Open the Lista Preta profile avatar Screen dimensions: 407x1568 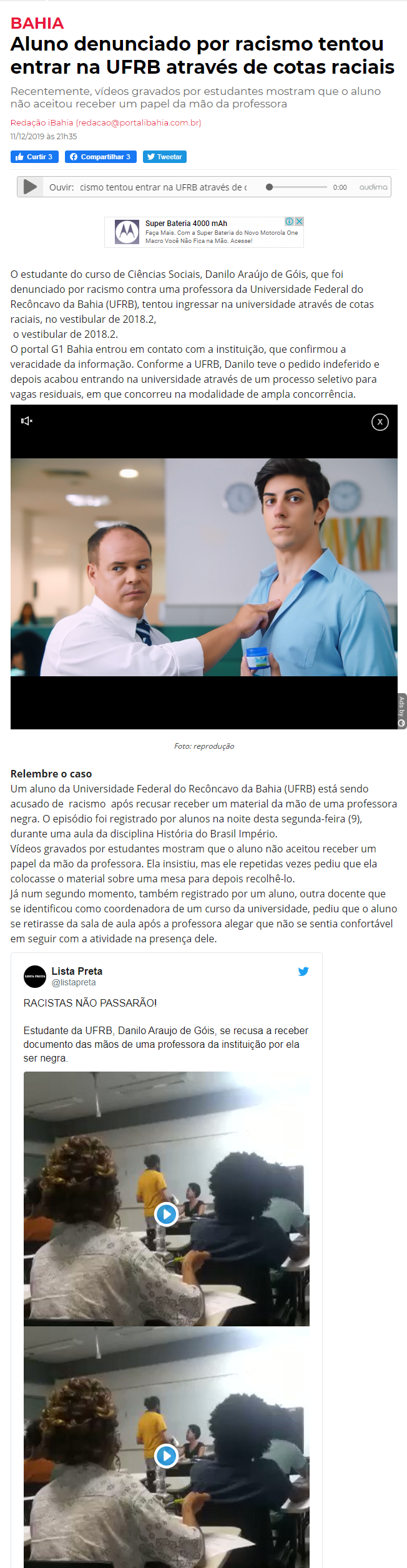(x=35, y=976)
